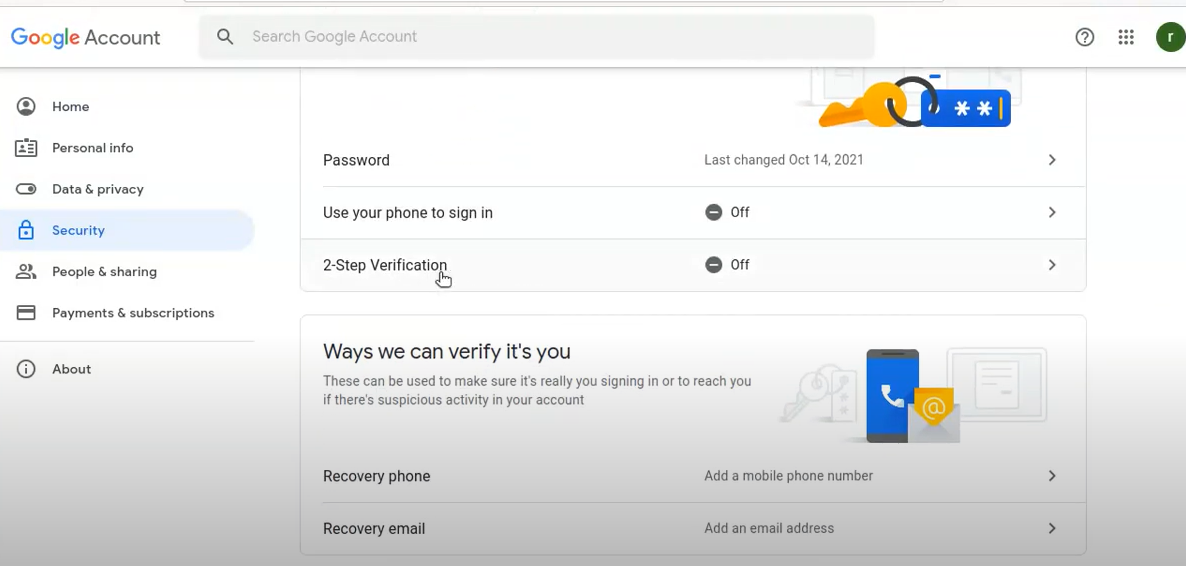1186x566 pixels.
Task: Click the green profile avatar icon
Action: tap(1170, 37)
